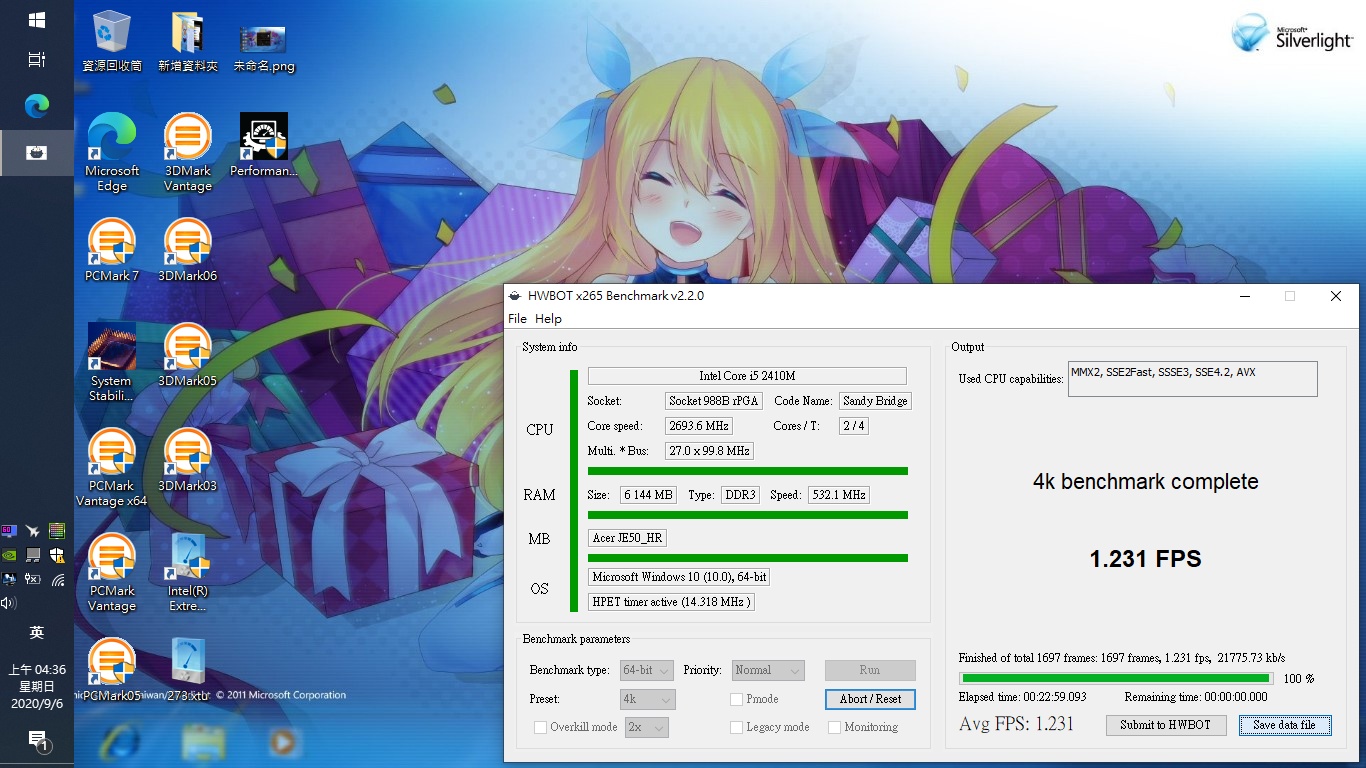
Task: Launch the PCMark Vantage shortcut
Action: [x=112, y=573]
